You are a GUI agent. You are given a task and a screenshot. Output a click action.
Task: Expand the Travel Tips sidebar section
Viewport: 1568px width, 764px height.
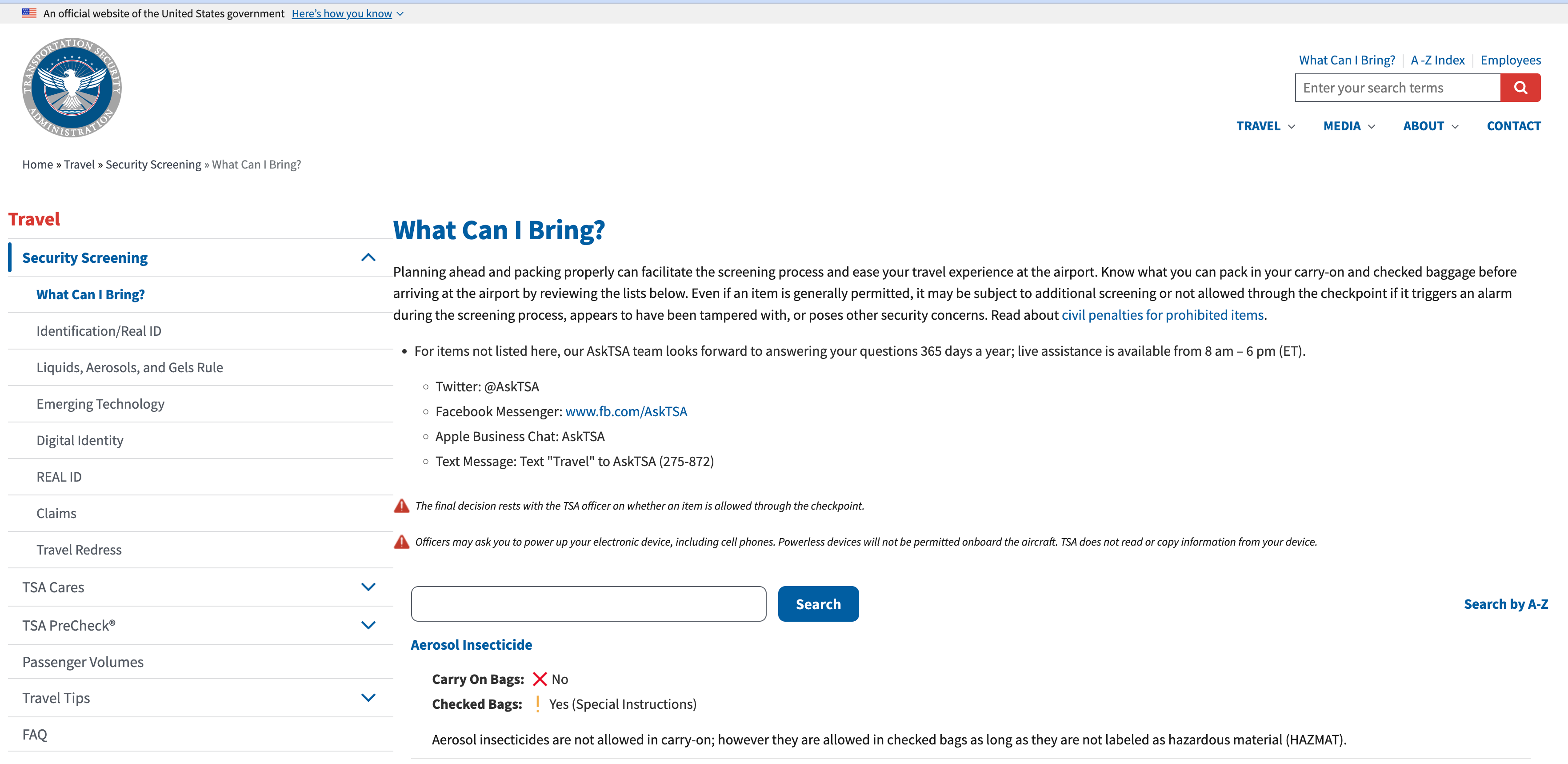point(368,698)
